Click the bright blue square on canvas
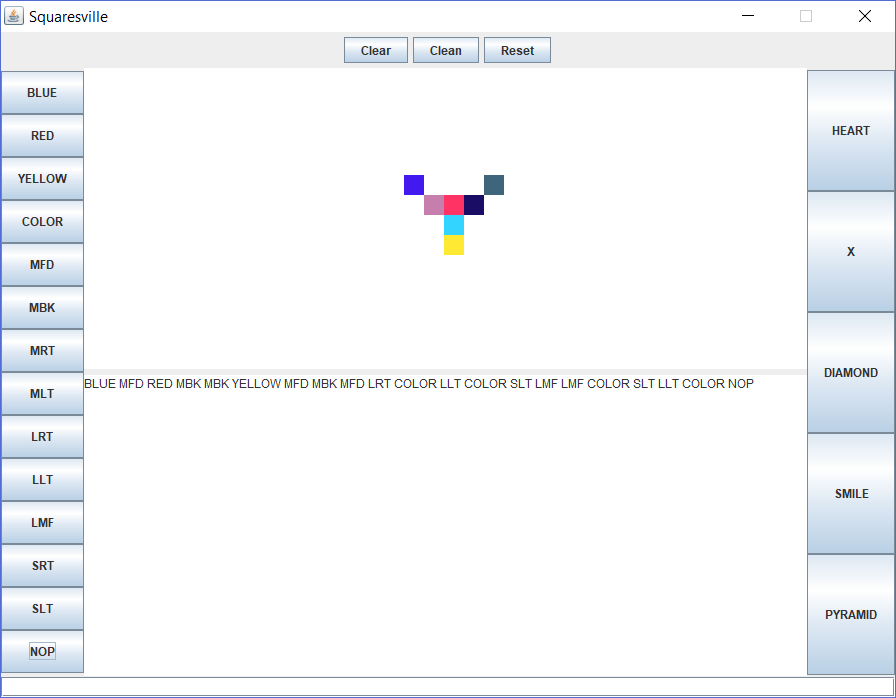The image size is (896, 698). click(x=414, y=185)
